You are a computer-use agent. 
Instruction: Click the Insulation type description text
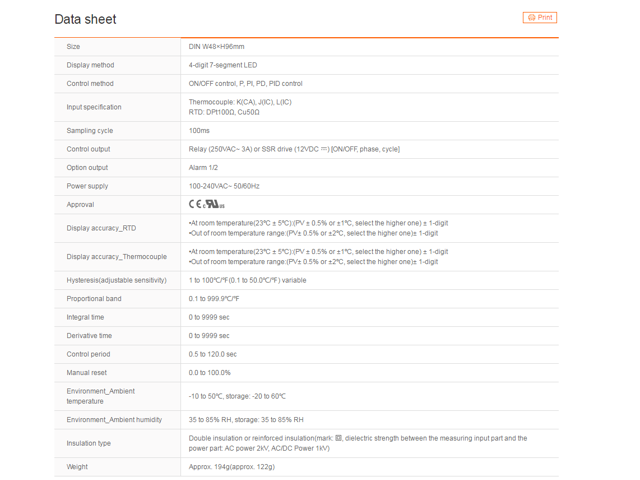click(357, 443)
